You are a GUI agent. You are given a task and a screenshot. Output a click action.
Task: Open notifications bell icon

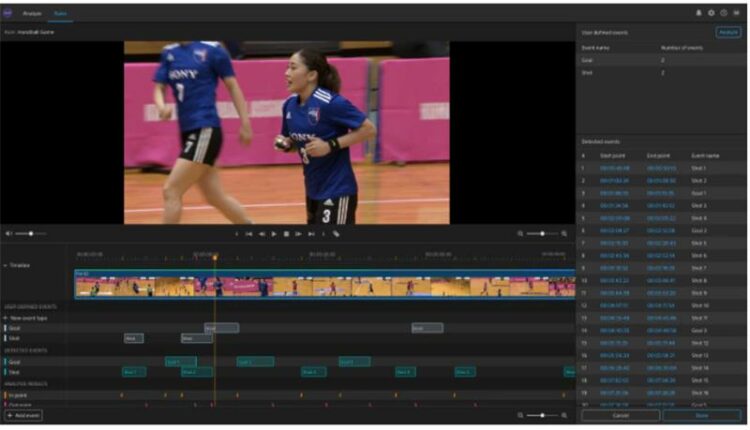pyautogui.click(x=698, y=13)
